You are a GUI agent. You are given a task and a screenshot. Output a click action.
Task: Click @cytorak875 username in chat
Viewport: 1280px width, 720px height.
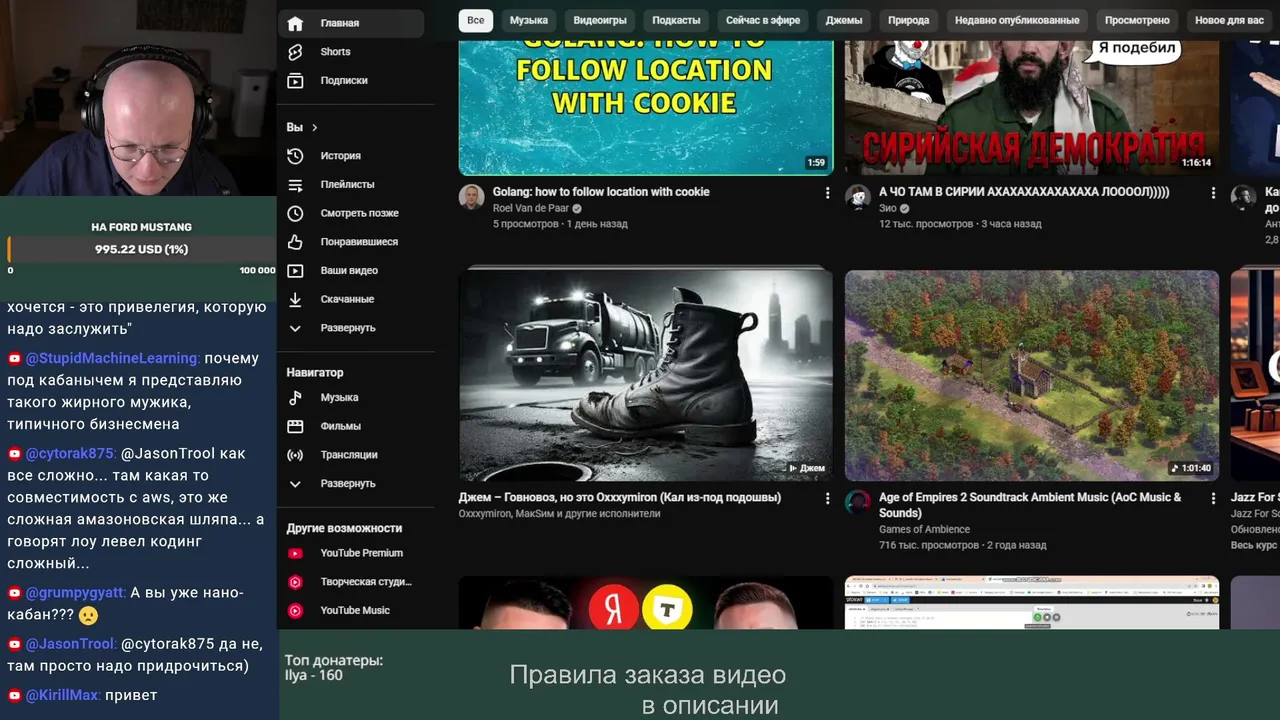tap(71, 453)
